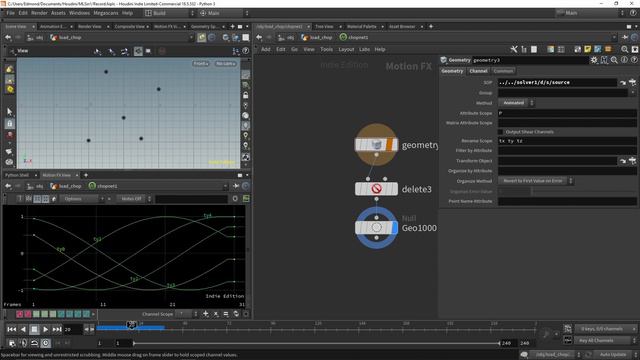Click the gear icon in Geometry parameter header
Image resolution: width=640 pixels, height=360 pixels.
coord(594,60)
